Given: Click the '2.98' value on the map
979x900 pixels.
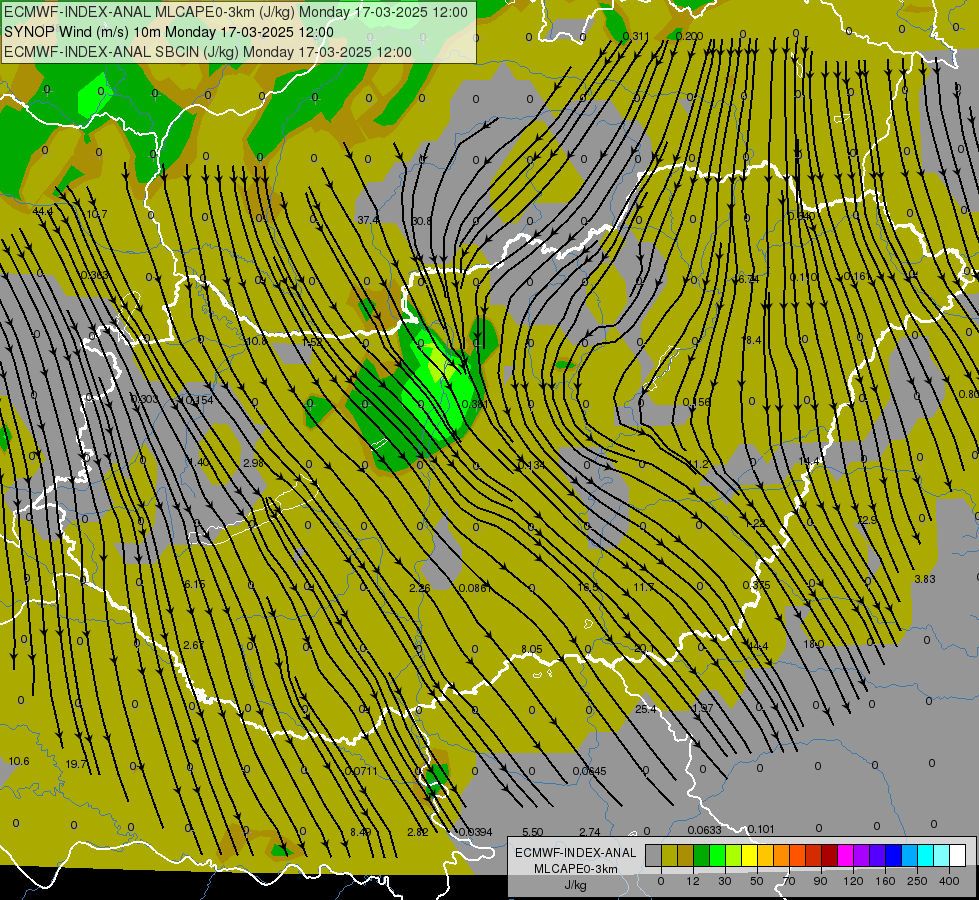Looking at the screenshot, I should tap(253, 463).
